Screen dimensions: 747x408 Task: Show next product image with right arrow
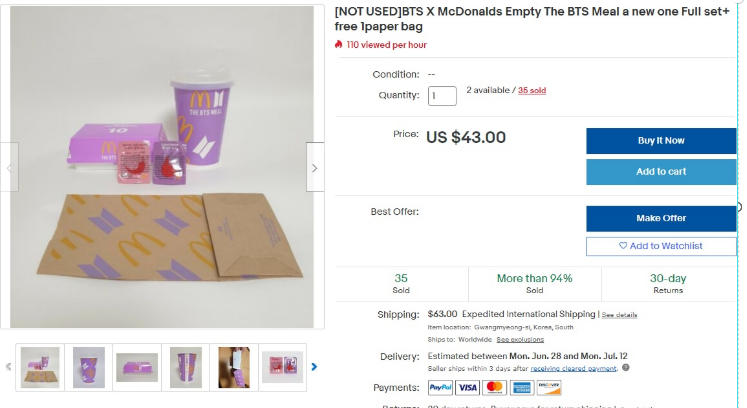click(x=314, y=168)
